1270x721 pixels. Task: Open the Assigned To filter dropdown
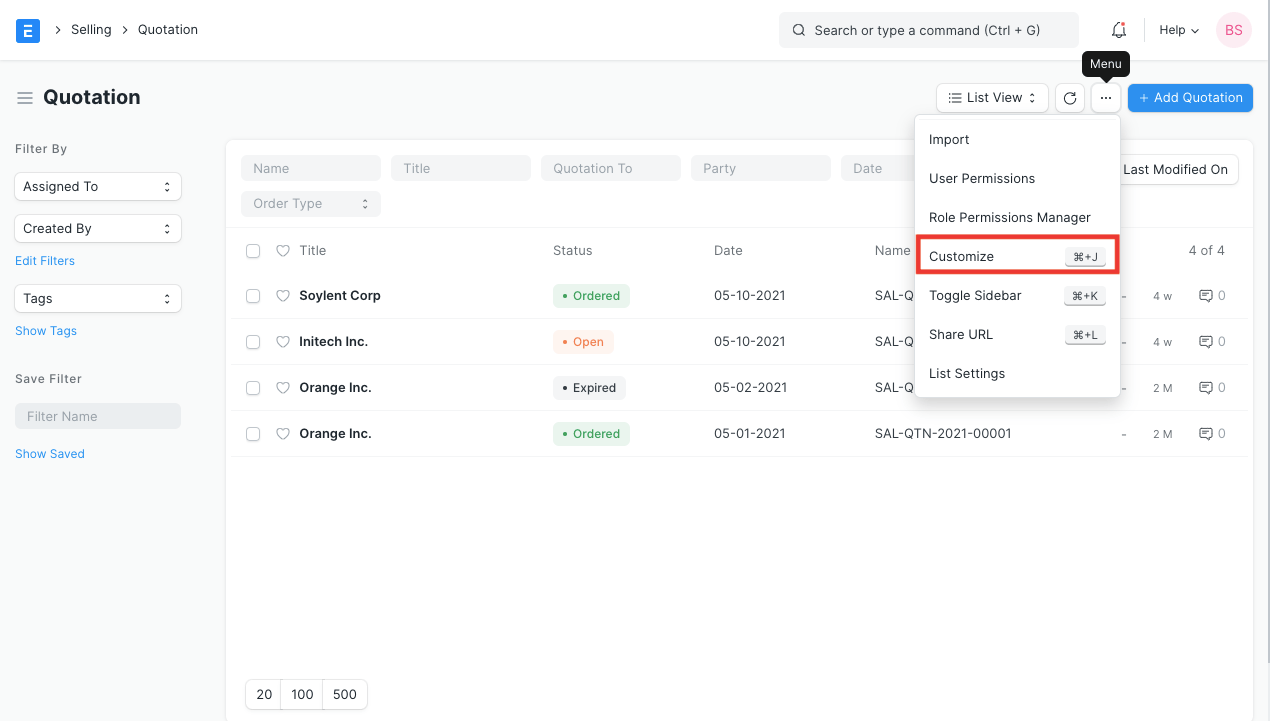click(x=97, y=186)
